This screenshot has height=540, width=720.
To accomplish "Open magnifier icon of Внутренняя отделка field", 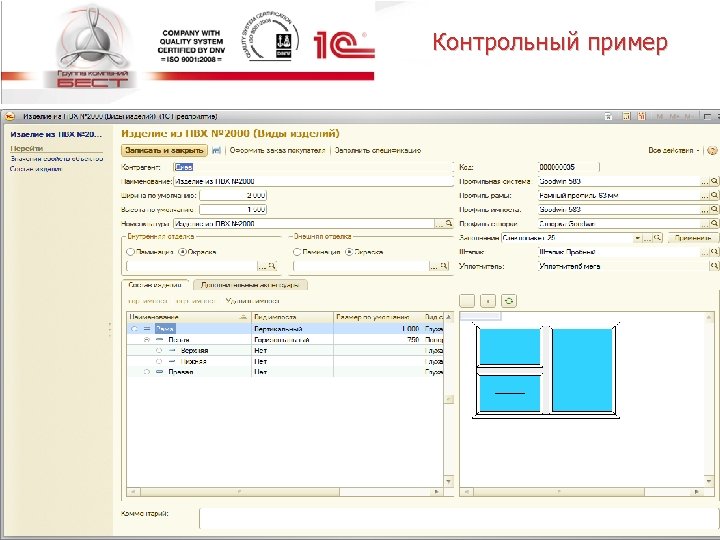I will [272, 266].
